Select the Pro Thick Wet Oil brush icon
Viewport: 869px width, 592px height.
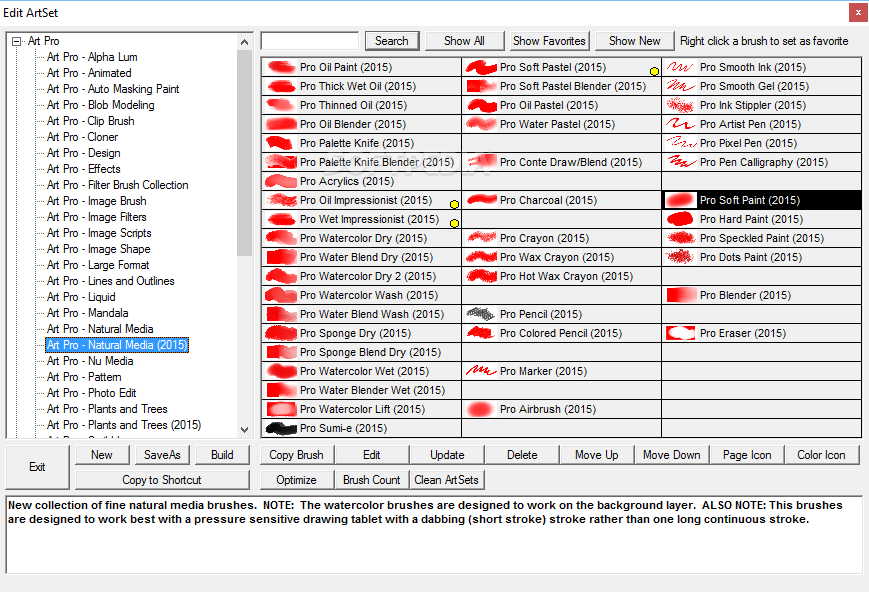(281, 86)
